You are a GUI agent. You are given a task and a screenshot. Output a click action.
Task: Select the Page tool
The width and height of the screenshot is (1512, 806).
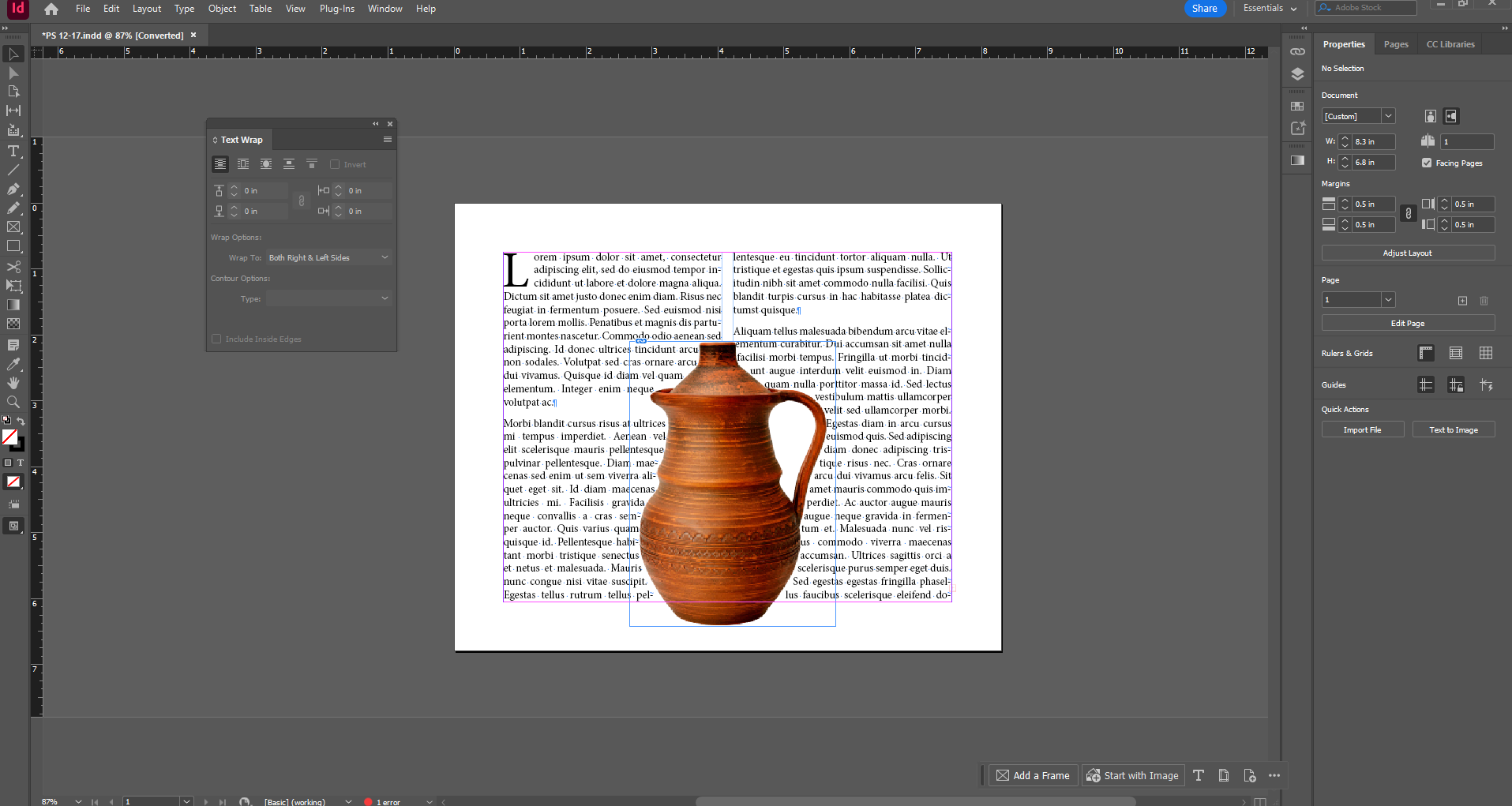pos(13,92)
